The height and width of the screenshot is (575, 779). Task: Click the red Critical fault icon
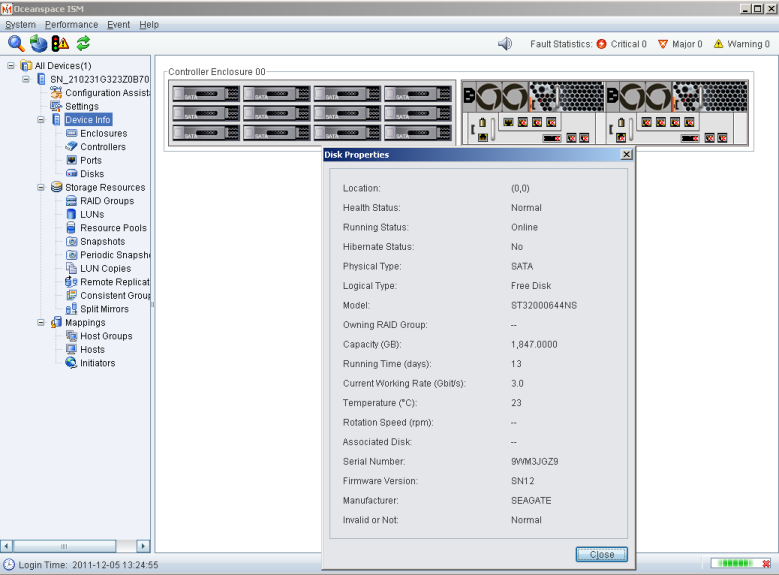601,44
